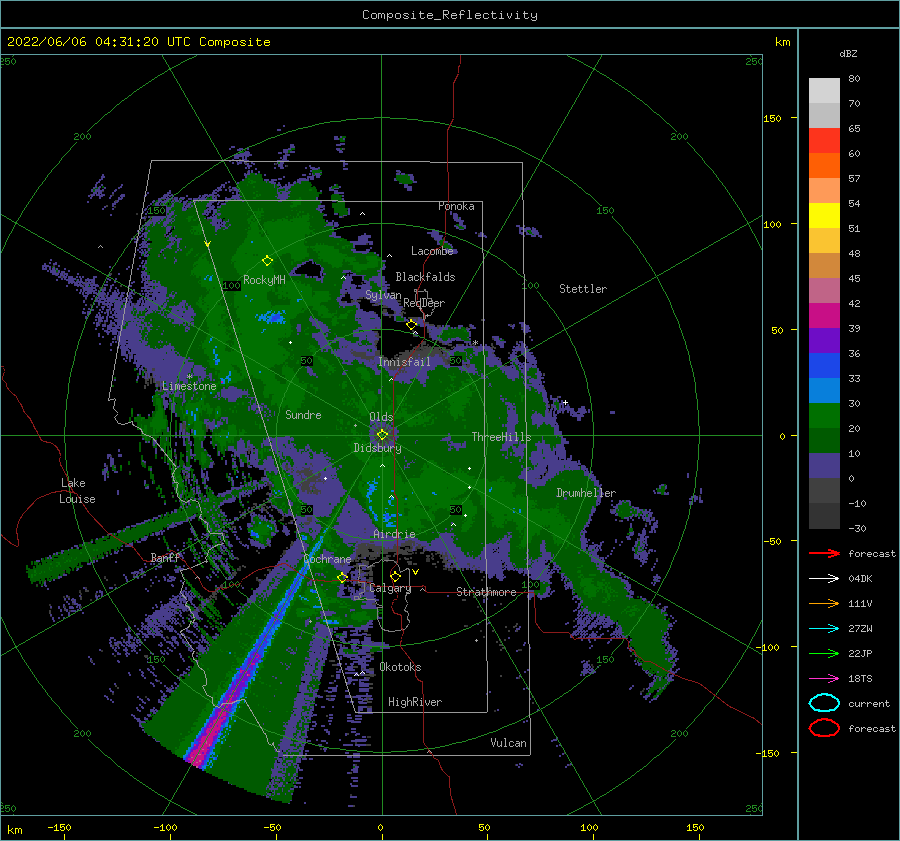Select the RedDeer label on the map

click(424, 303)
